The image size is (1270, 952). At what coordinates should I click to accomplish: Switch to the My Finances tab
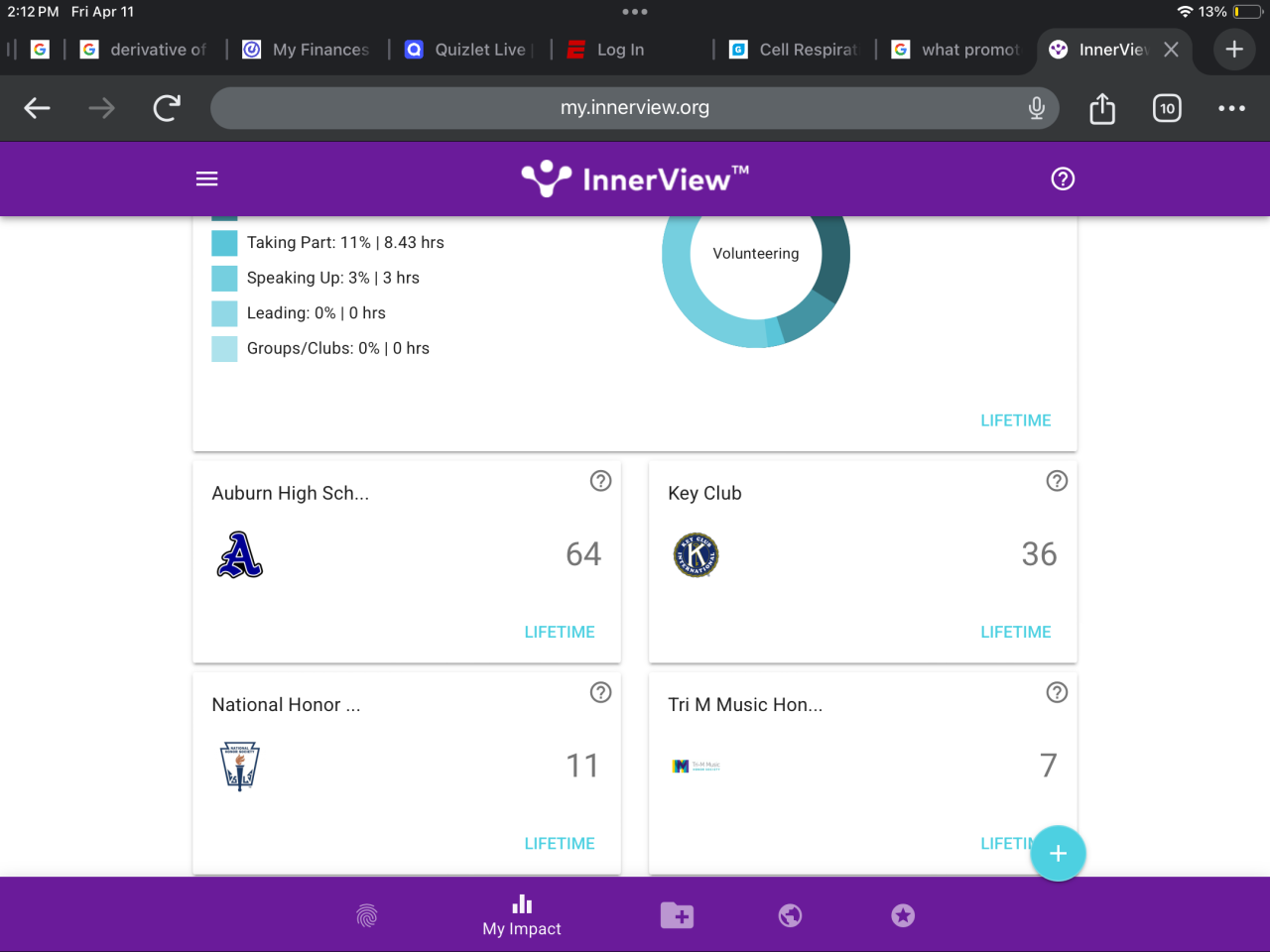point(307,50)
